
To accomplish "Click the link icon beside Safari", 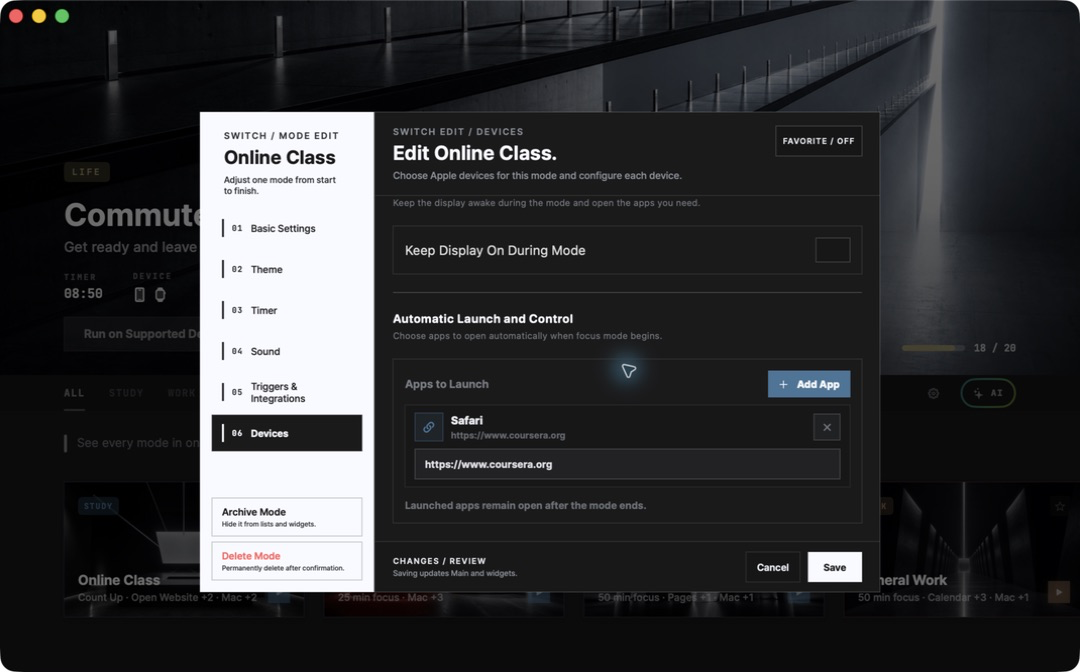I will pos(428,427).
